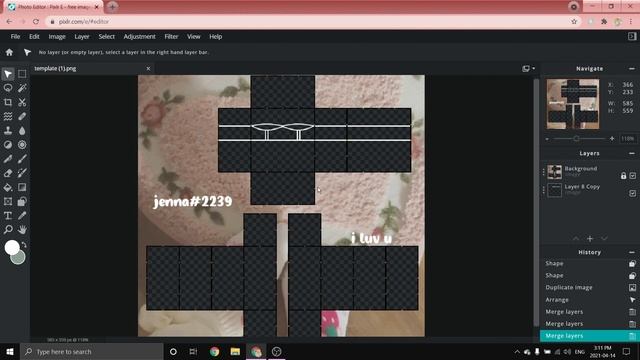Open the gray-green background color swatch
This screenshot has height=360, width=640.
19,259
